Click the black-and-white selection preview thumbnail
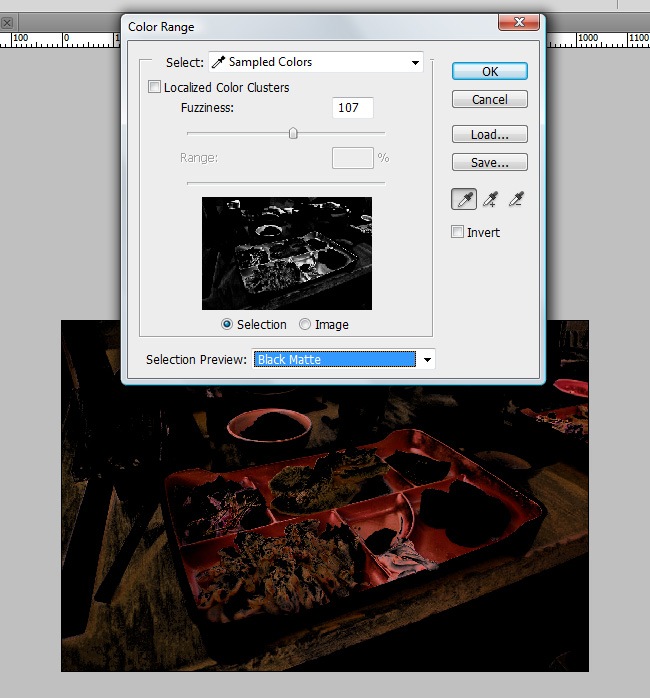Viewport: 650px width, 698px height. pos(287,253)
